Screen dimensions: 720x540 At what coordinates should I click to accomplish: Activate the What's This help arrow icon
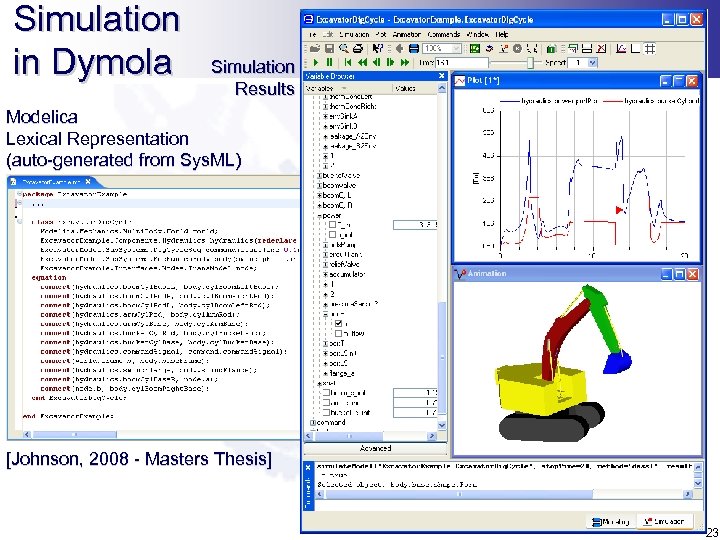click(x=378, y=48)
